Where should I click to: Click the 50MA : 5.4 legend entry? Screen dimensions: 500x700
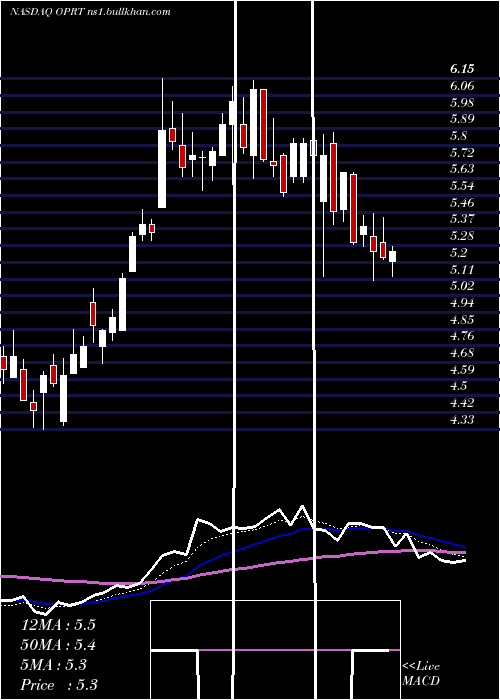(x=58, y=645)
